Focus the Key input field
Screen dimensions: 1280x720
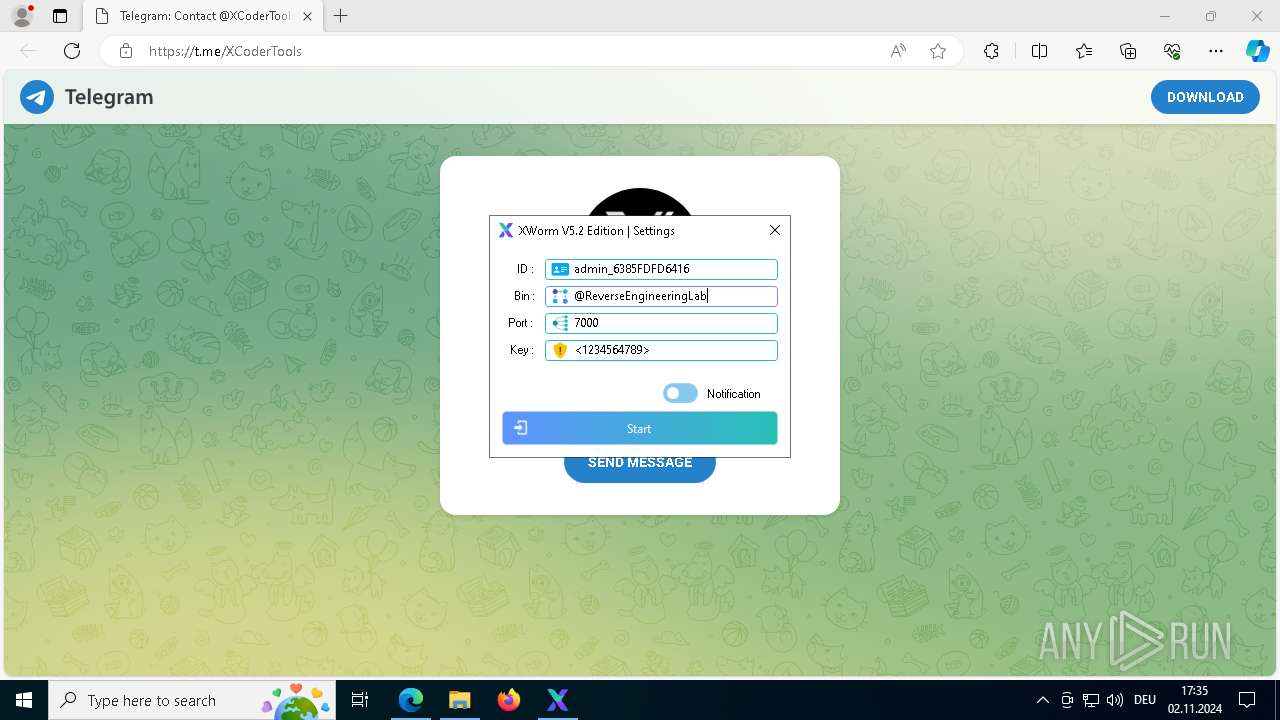[661, 350]
